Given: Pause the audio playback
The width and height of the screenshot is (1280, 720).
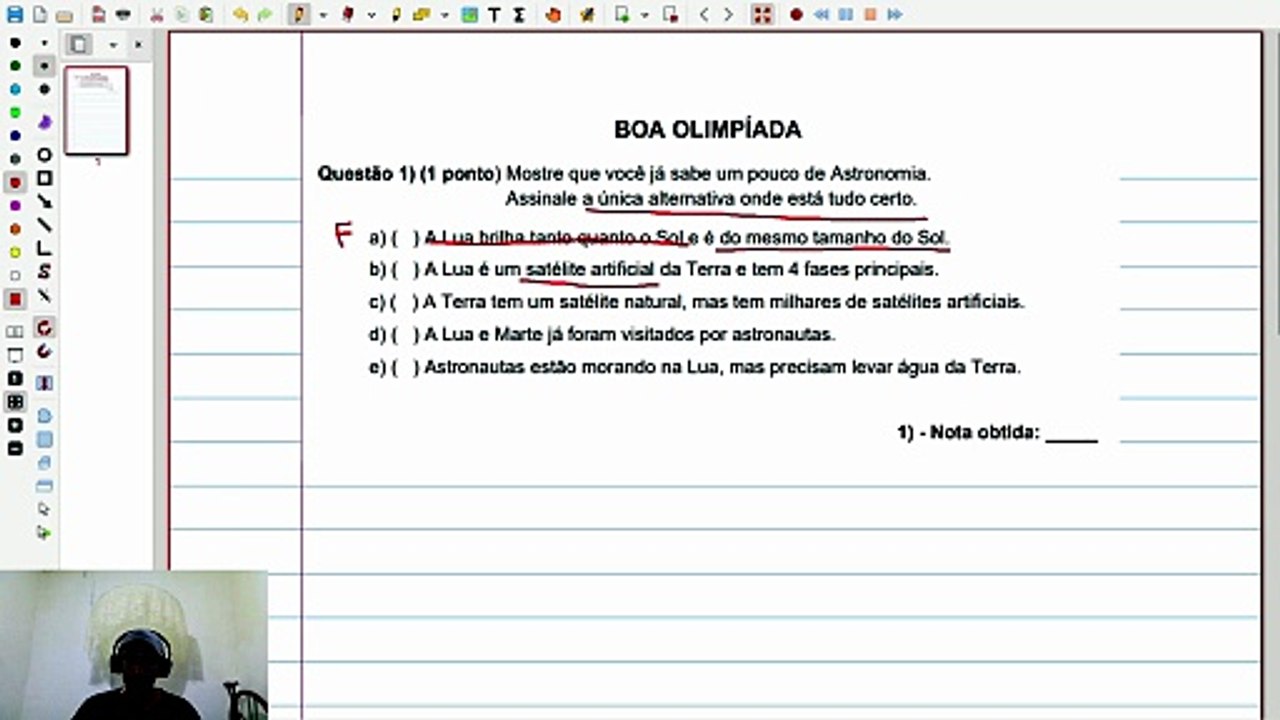Looking at the screenshot, I should pos(845,15).
